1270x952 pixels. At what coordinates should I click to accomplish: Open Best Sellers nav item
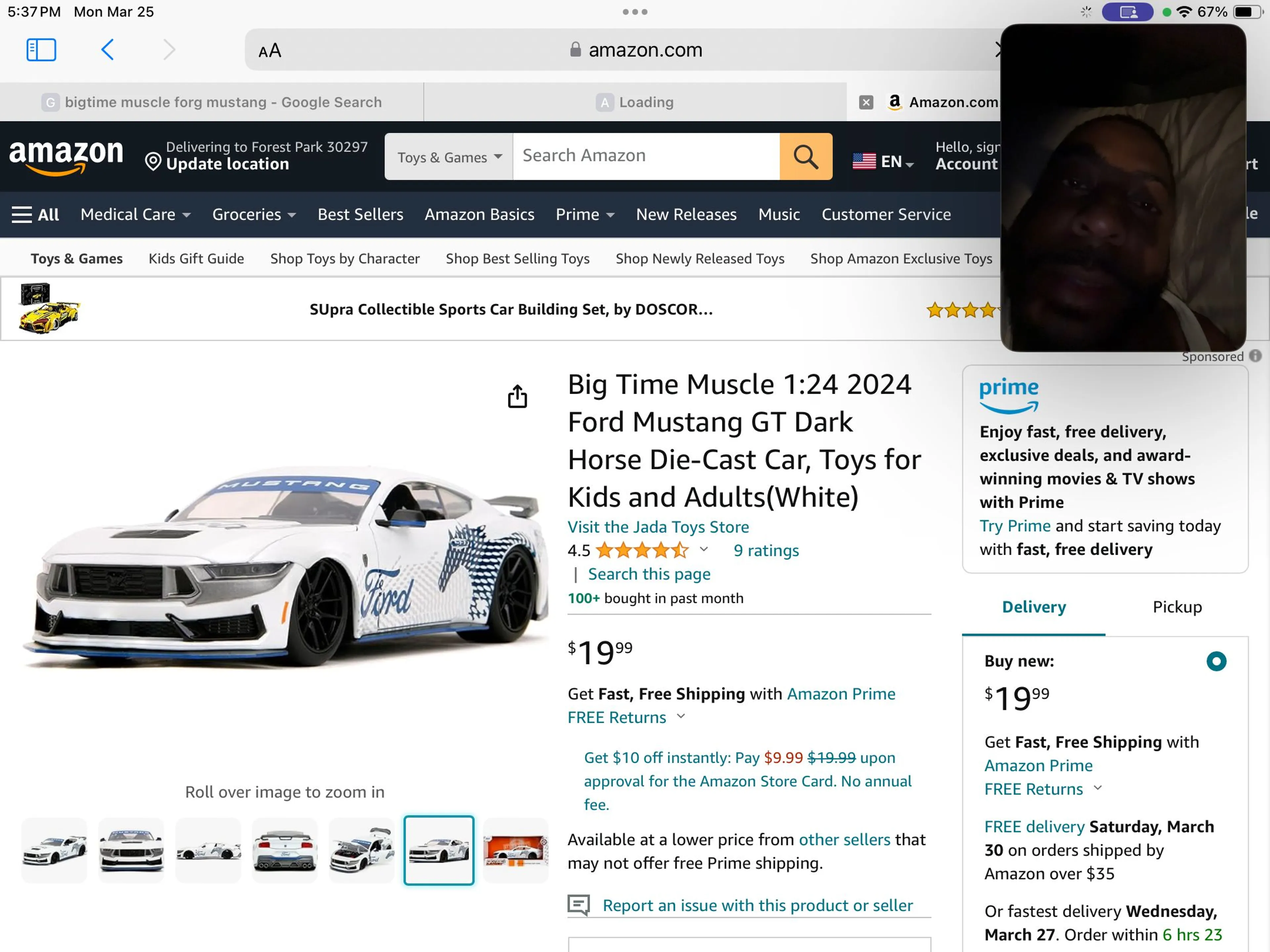[360, 215]
